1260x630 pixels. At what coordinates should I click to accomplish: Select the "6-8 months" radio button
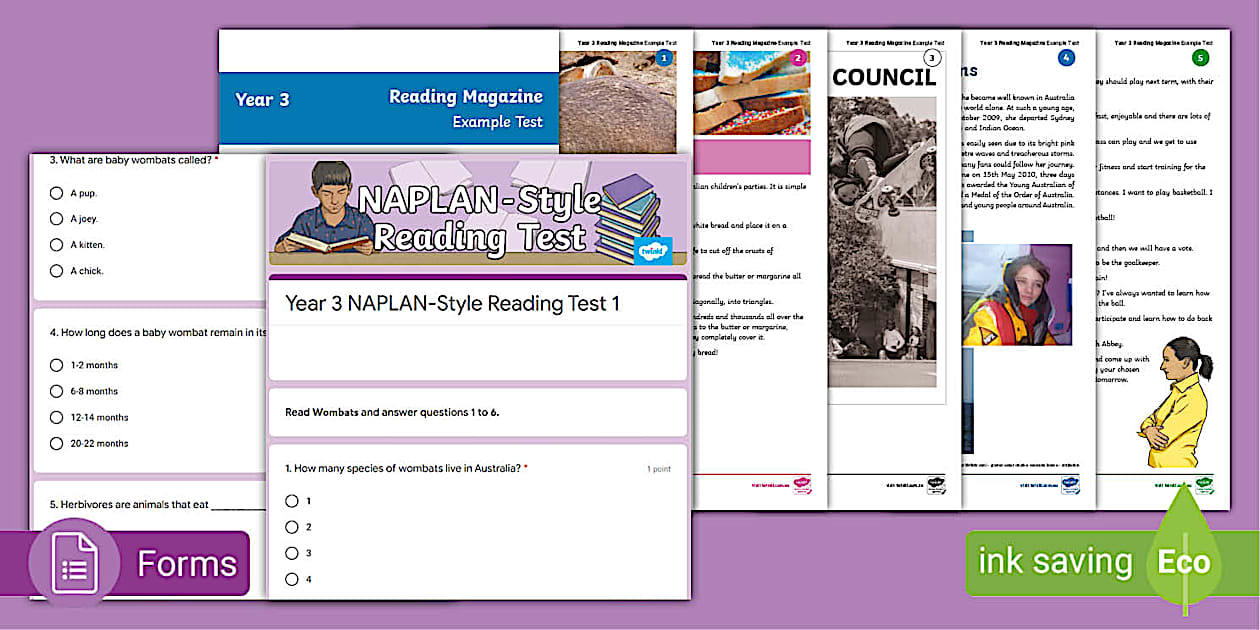(56, 391)
